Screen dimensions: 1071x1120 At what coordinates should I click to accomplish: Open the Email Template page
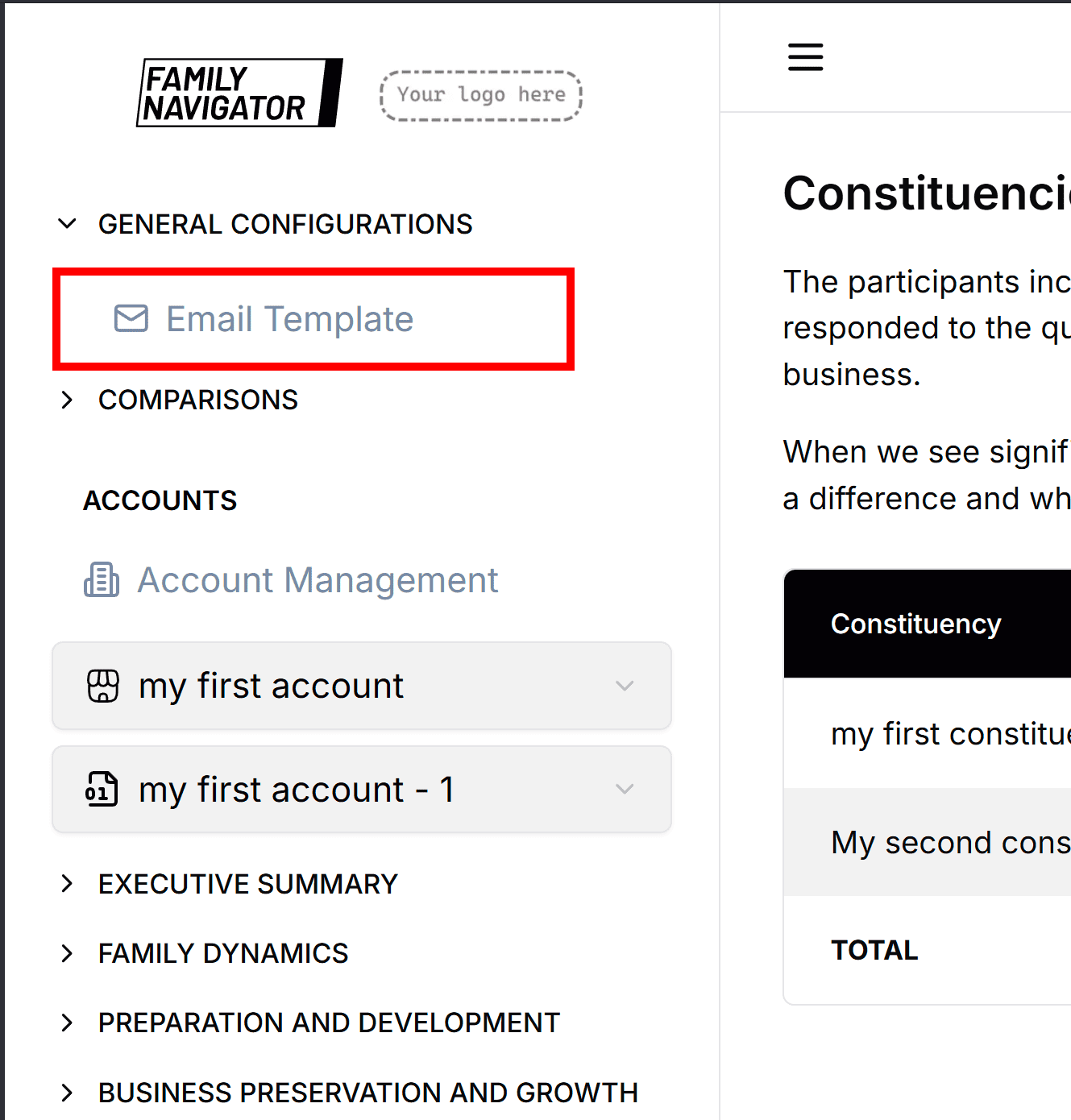290,318
